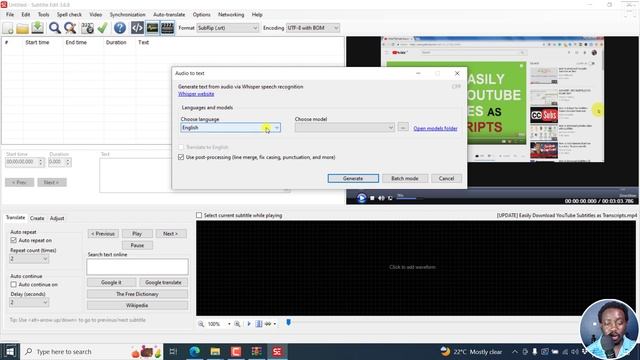Open the File menu
Viewport: 640px width, 360px height.
(10, 14)
